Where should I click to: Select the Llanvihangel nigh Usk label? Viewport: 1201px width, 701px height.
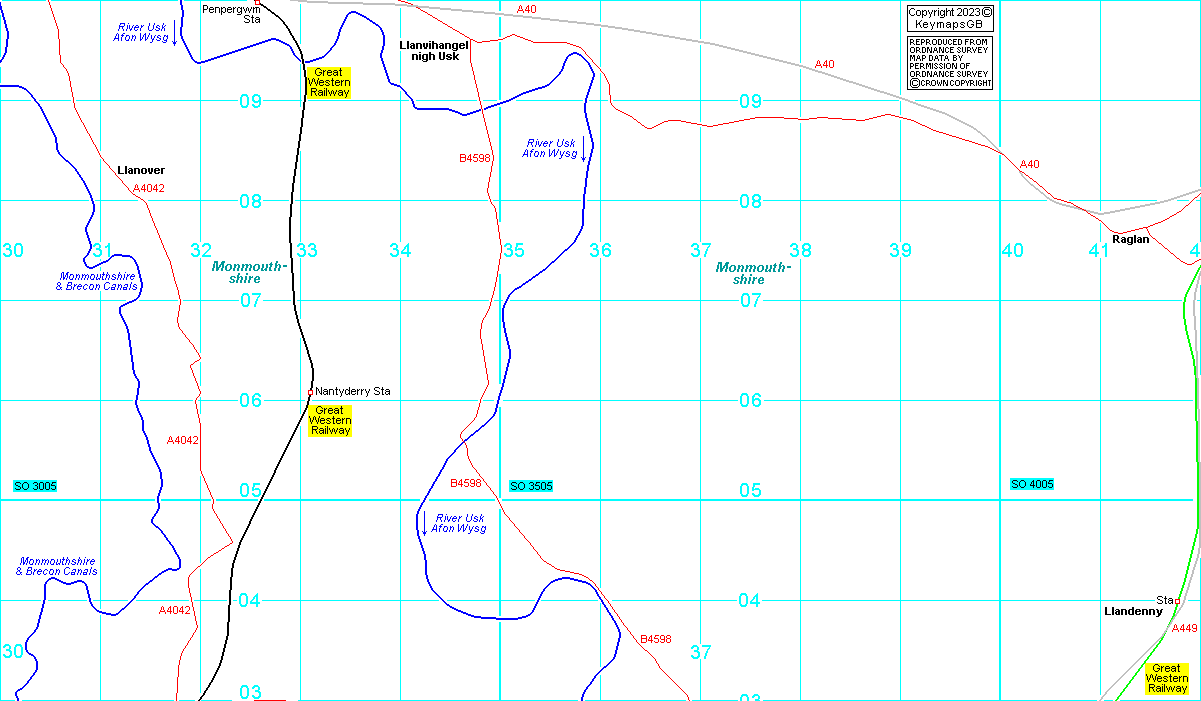434,51
